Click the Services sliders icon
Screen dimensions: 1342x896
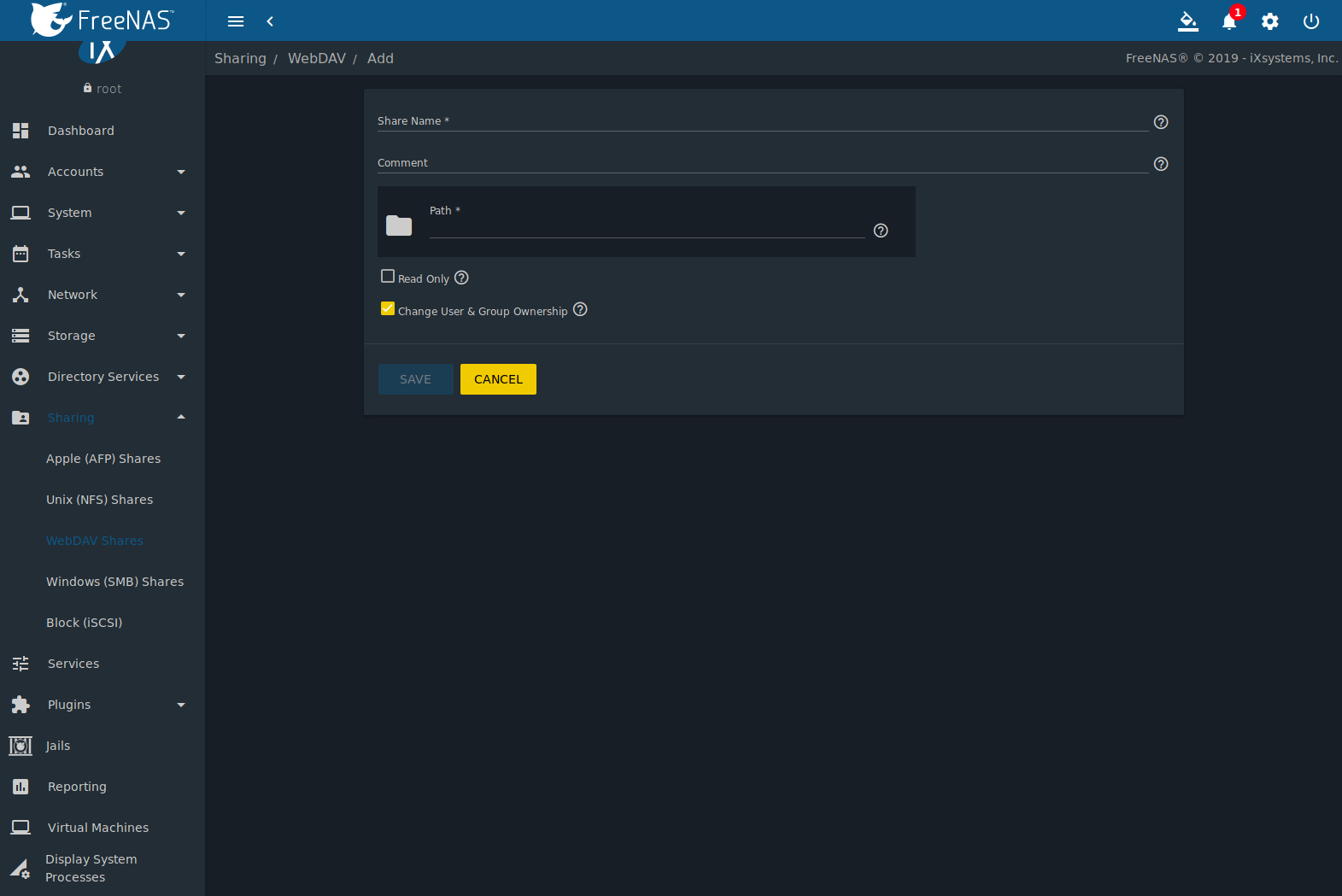[21, 664]
